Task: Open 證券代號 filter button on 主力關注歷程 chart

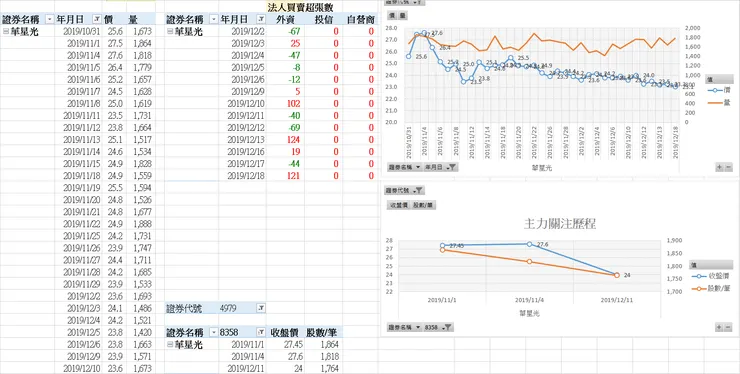Action: coord(404,190)
